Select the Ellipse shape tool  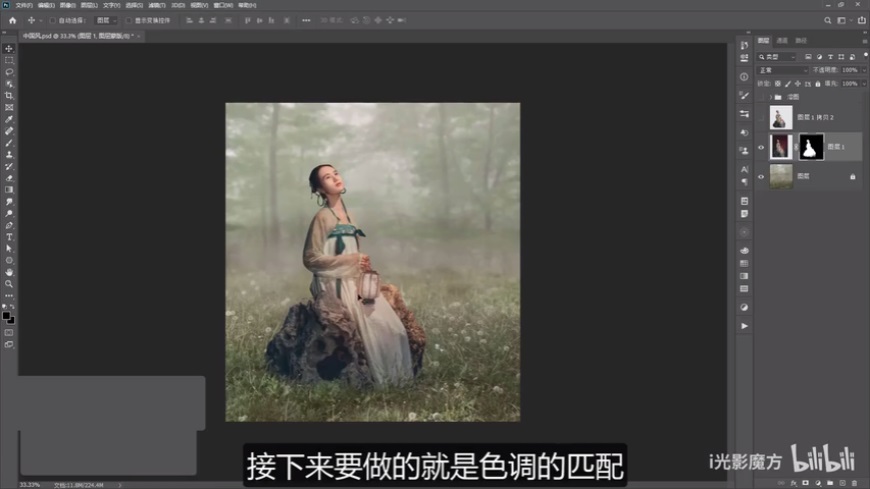click(9, 260)
